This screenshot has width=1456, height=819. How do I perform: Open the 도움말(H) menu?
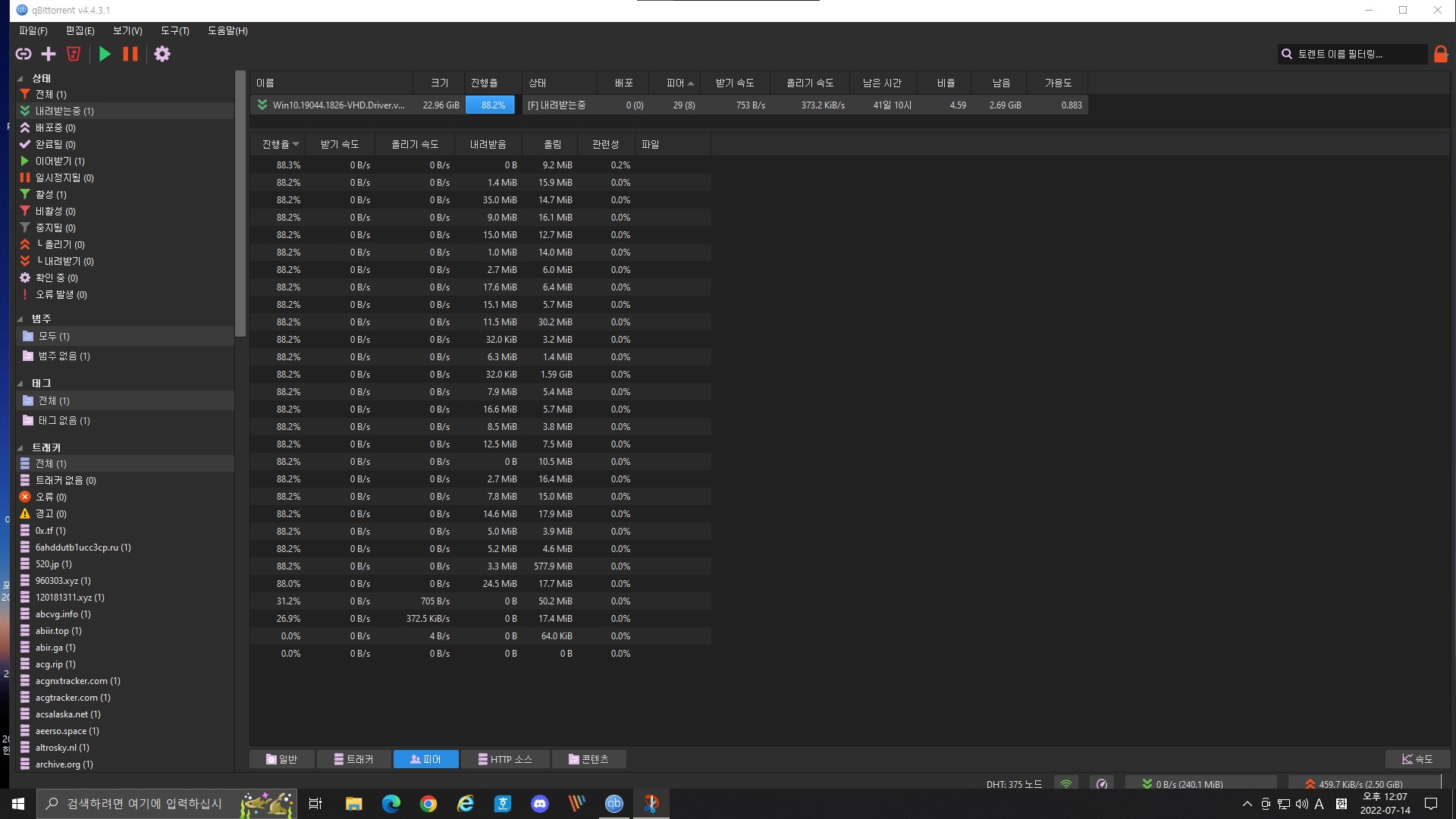click(227, 30)
